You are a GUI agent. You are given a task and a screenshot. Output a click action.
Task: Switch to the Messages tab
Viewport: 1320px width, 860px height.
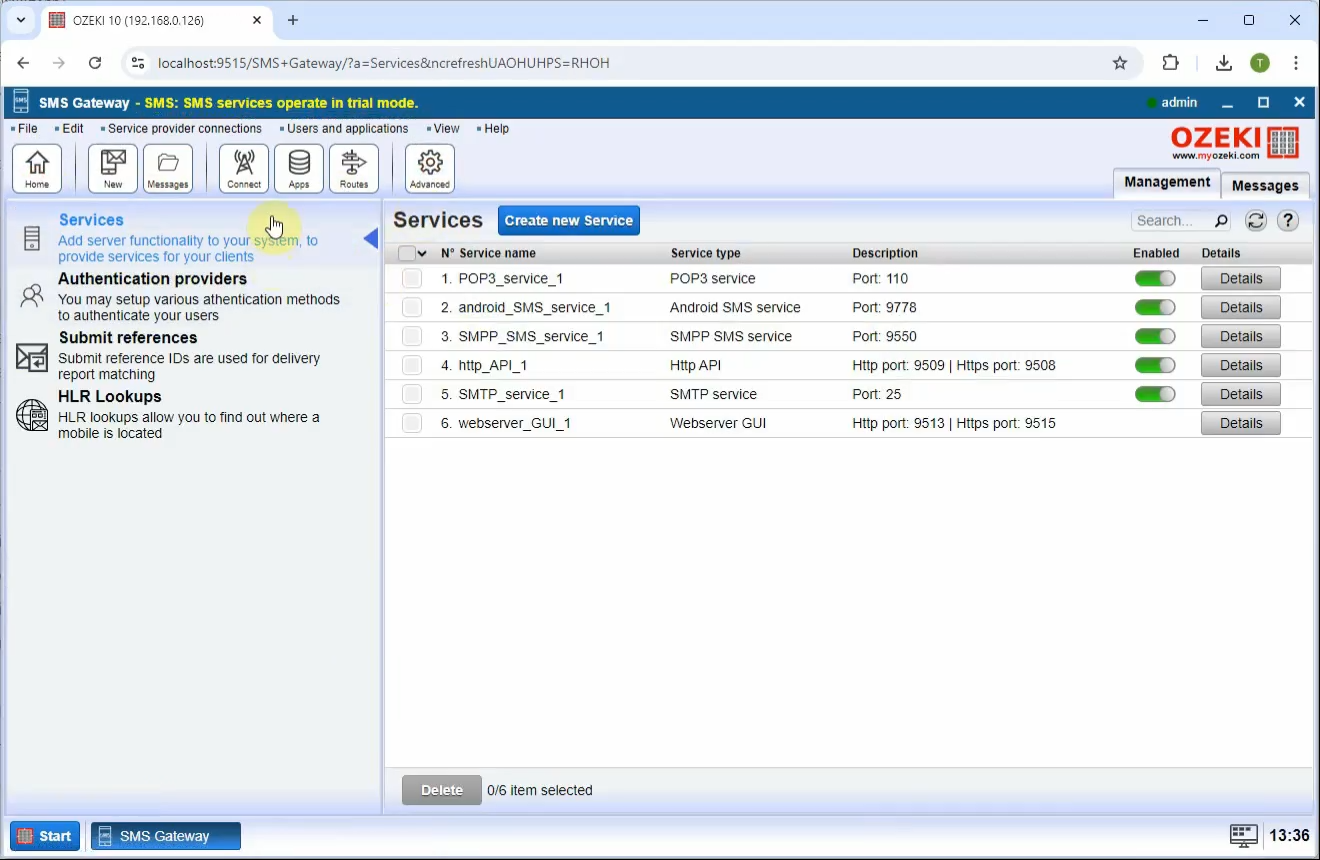click(x=1265, y=185)
